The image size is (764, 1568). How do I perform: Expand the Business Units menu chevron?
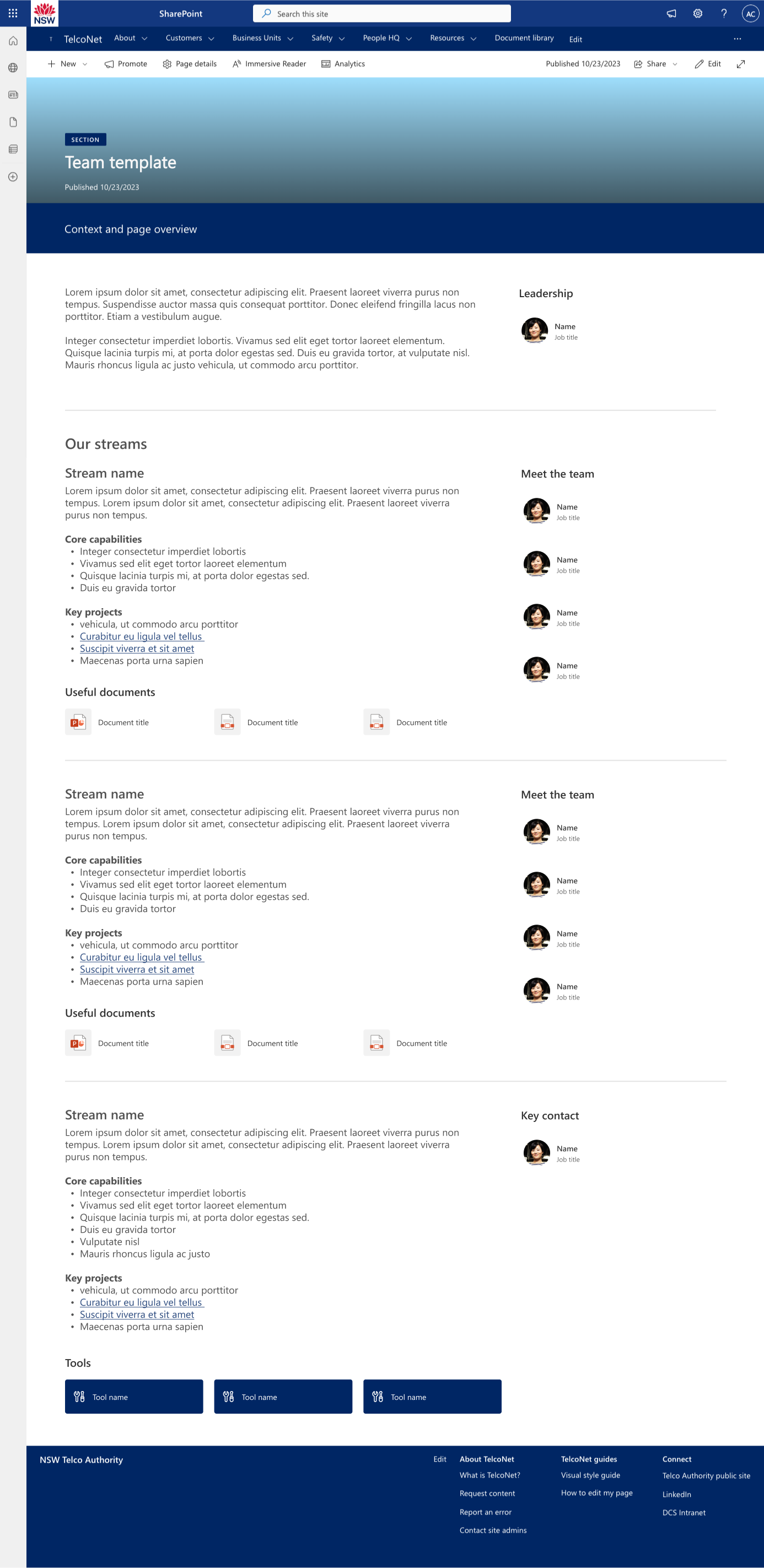(290, 39)
